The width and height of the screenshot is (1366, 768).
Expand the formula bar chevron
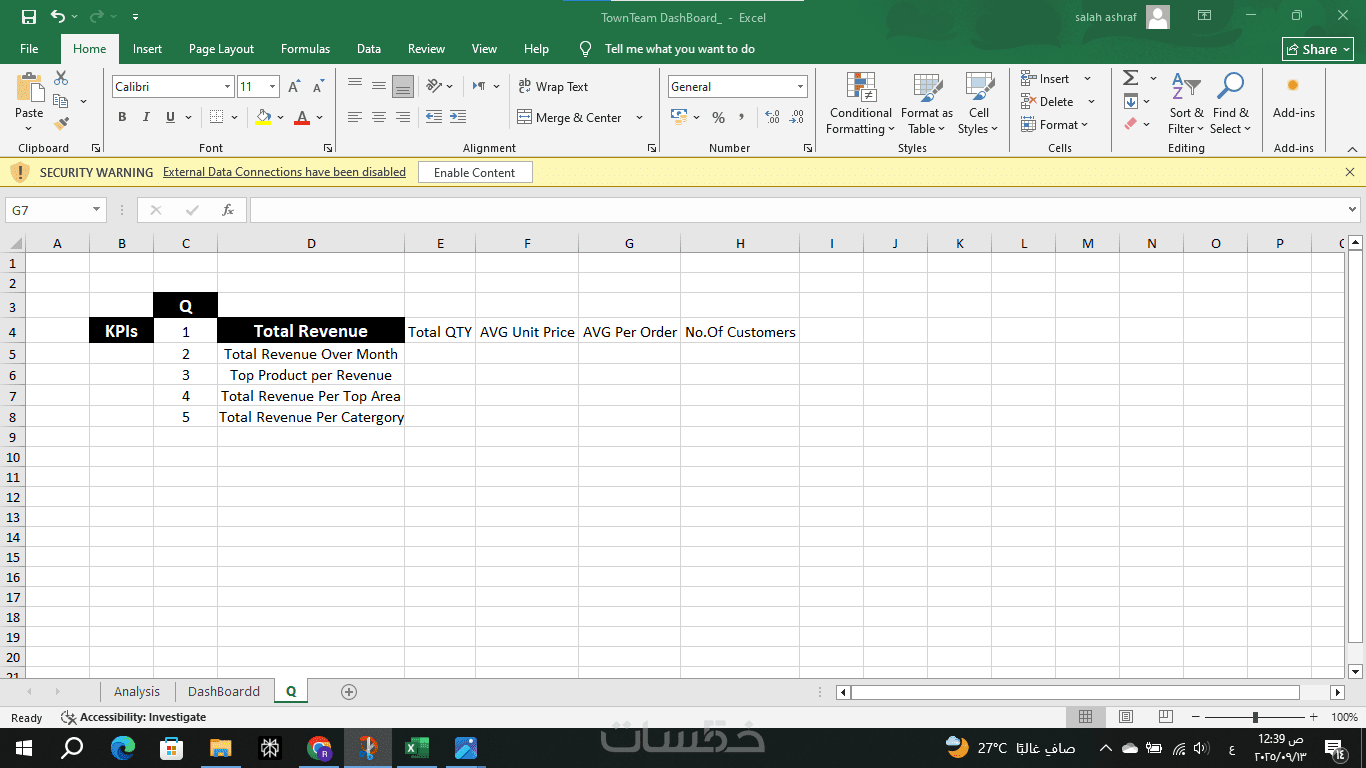click(x=1353, y=210)
